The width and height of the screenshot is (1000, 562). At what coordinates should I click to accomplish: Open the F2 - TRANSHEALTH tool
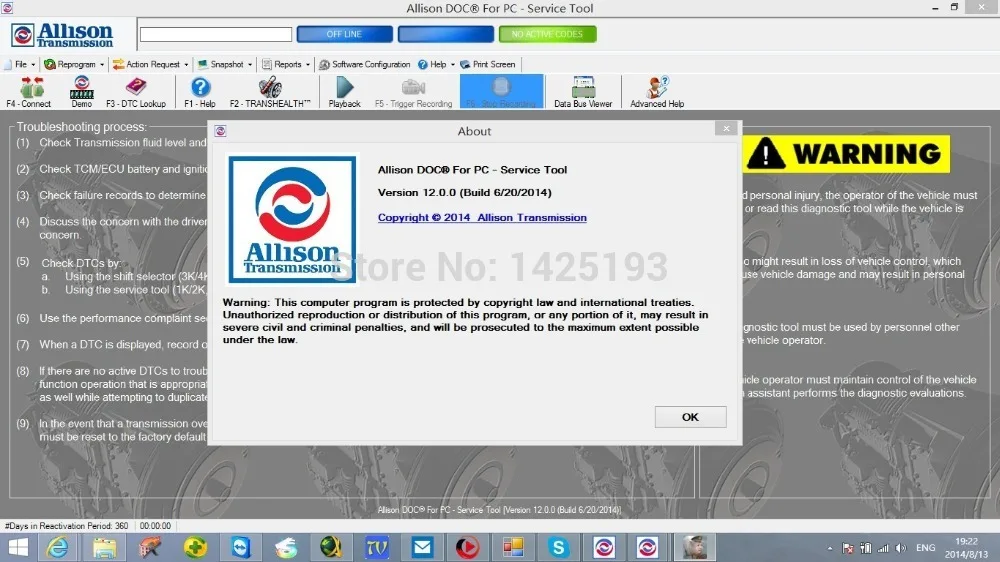coord(270,92)
